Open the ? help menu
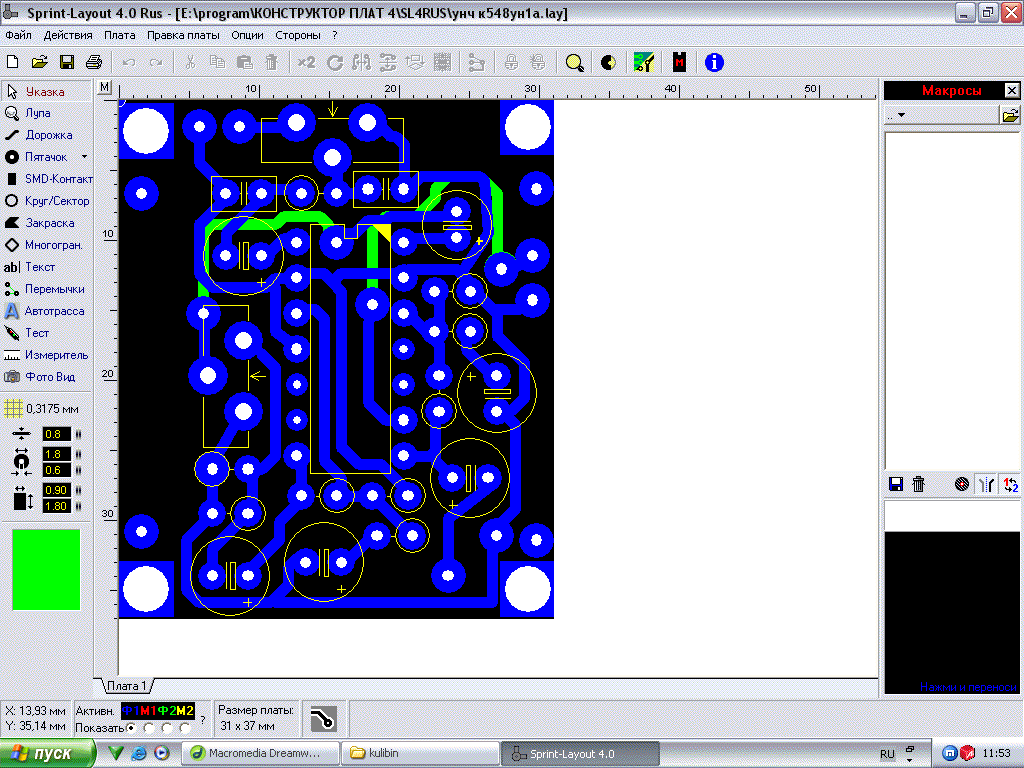Image resolution: width=1024 pixels, height=768 pixels. [x=335, y=35]
